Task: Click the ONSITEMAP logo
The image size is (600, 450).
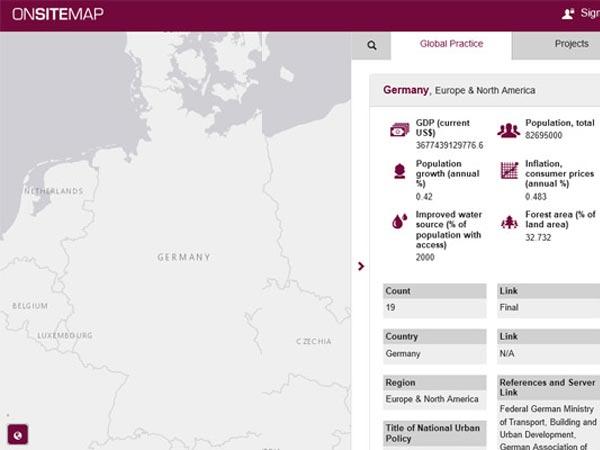Action: pyautogui.click(x=58, y=14)
